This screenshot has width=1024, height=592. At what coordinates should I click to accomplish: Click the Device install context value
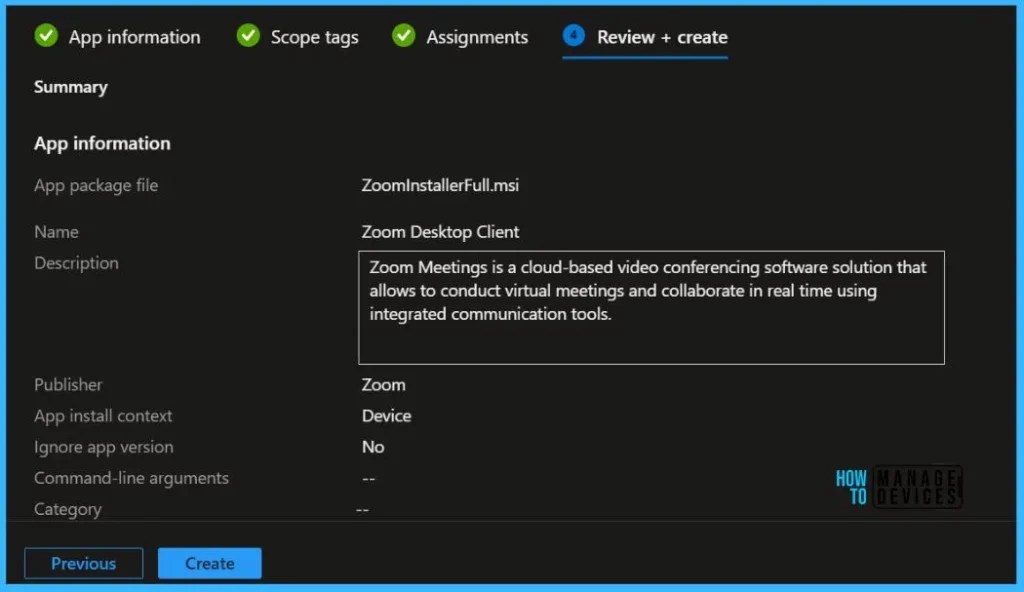click(x=386, y=416)
